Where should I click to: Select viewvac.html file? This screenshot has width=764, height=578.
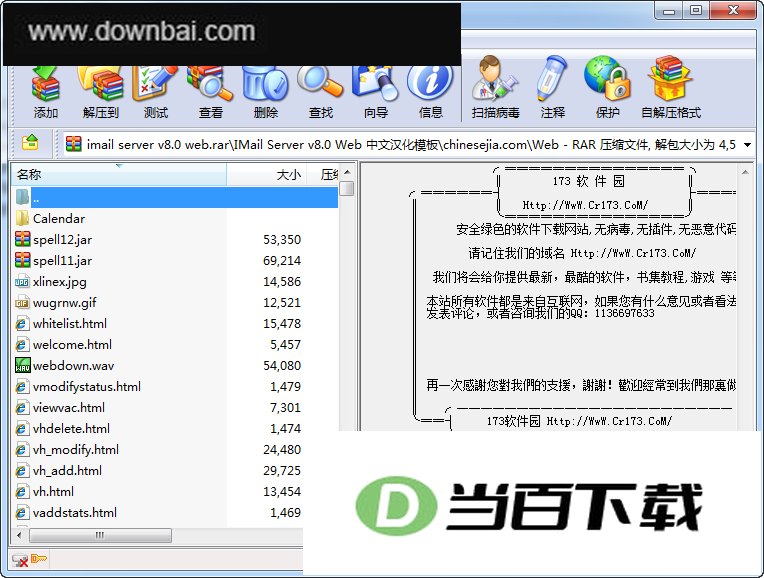click(x=69, y=407)
